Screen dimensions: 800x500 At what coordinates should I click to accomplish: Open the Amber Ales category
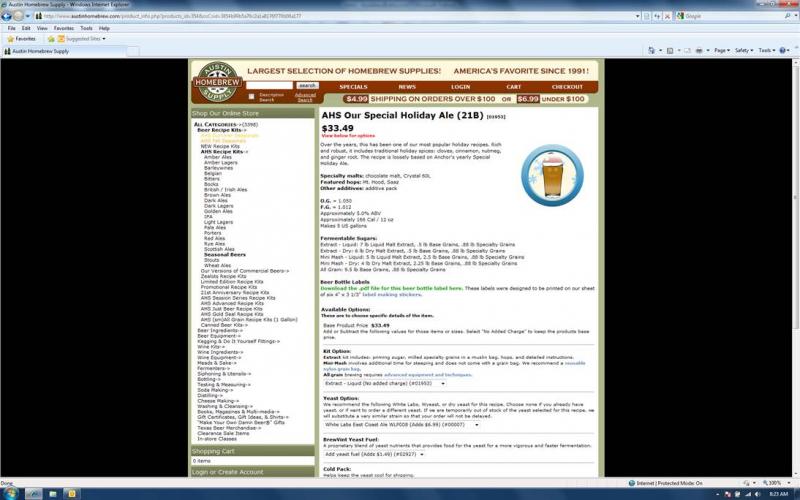[x=218, y=157]
